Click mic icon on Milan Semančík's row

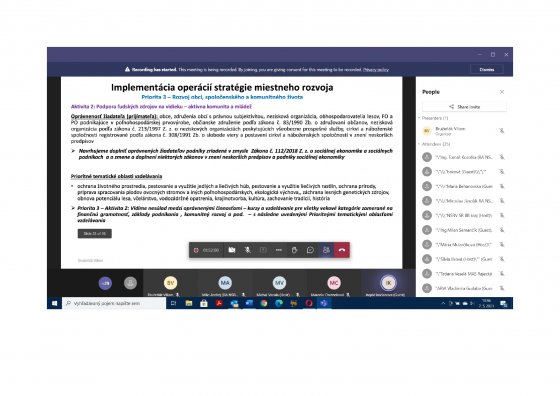(502, 230)
